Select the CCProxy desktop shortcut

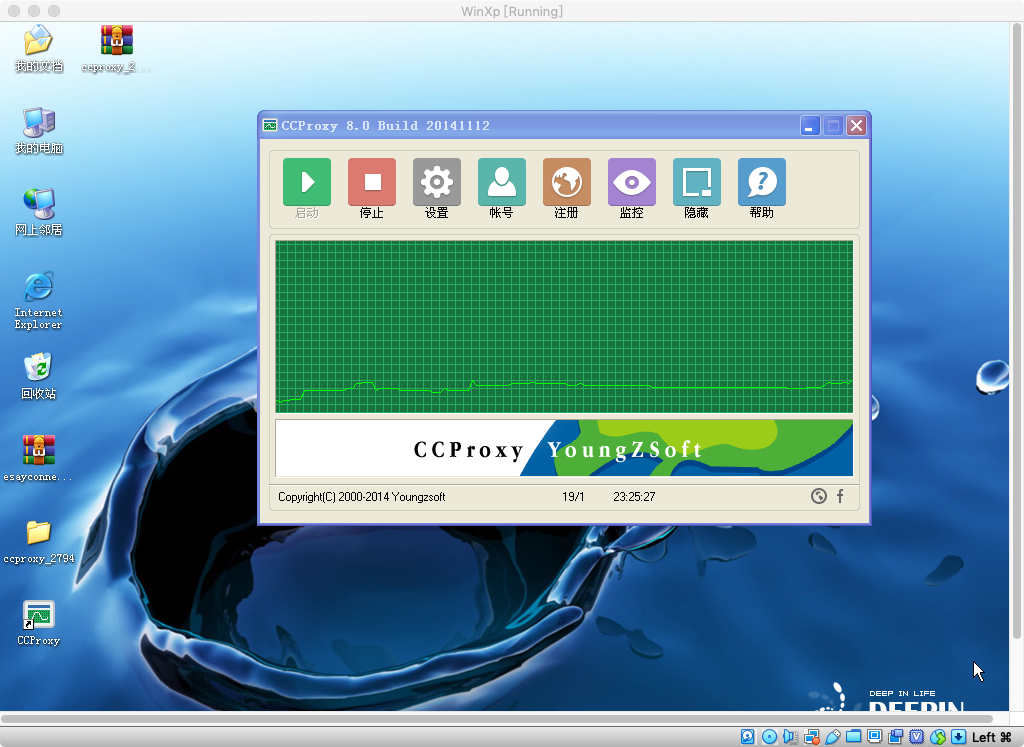38,615
